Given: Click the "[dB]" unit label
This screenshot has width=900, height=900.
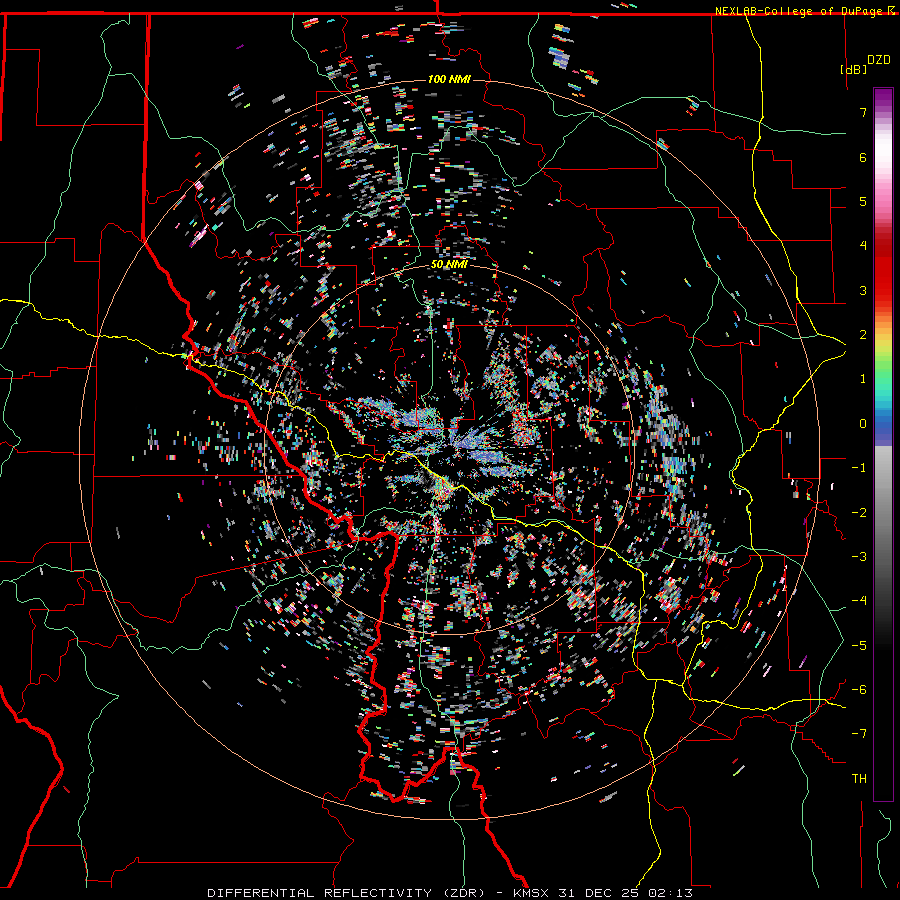Looking at the screenshot, I should [x=853, y=69].
